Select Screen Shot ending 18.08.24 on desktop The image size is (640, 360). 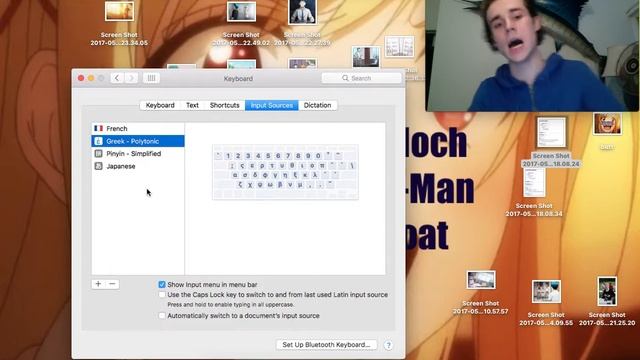(551, 142)
